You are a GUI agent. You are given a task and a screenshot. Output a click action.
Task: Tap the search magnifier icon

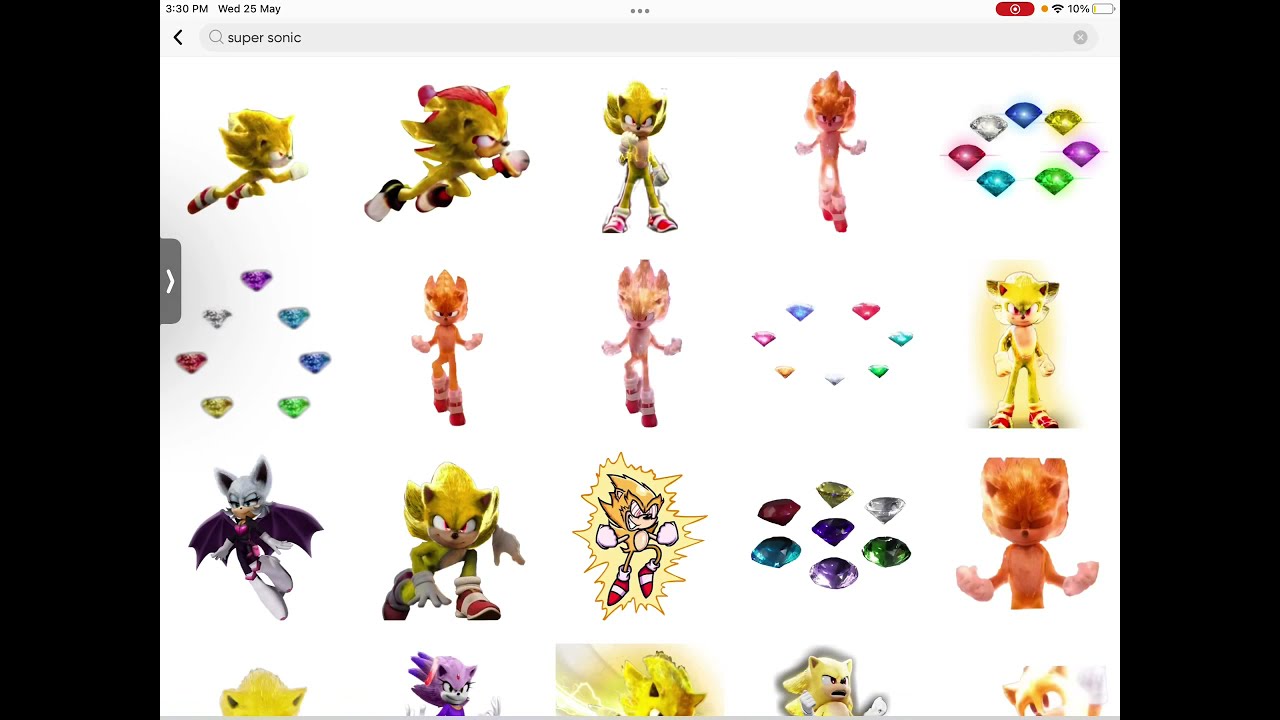click(216, 37)
